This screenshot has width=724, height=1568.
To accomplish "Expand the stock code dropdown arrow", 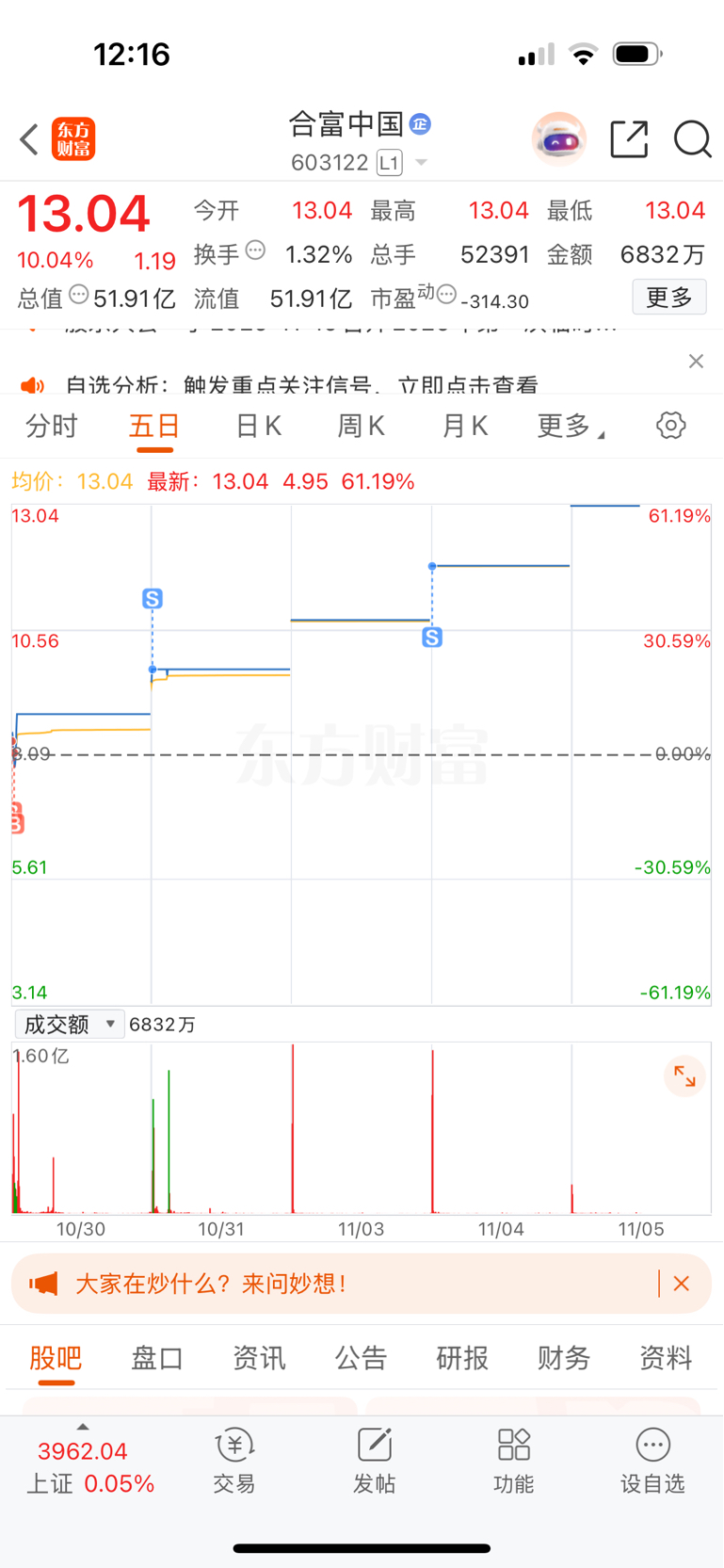I will (422, 163).
